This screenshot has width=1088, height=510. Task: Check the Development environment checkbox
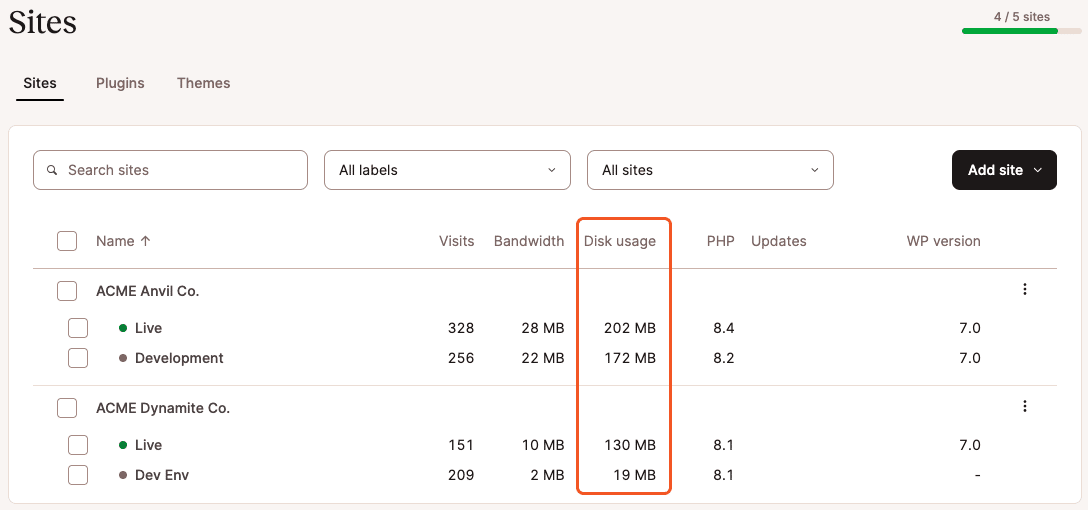[x=78, y=358]
